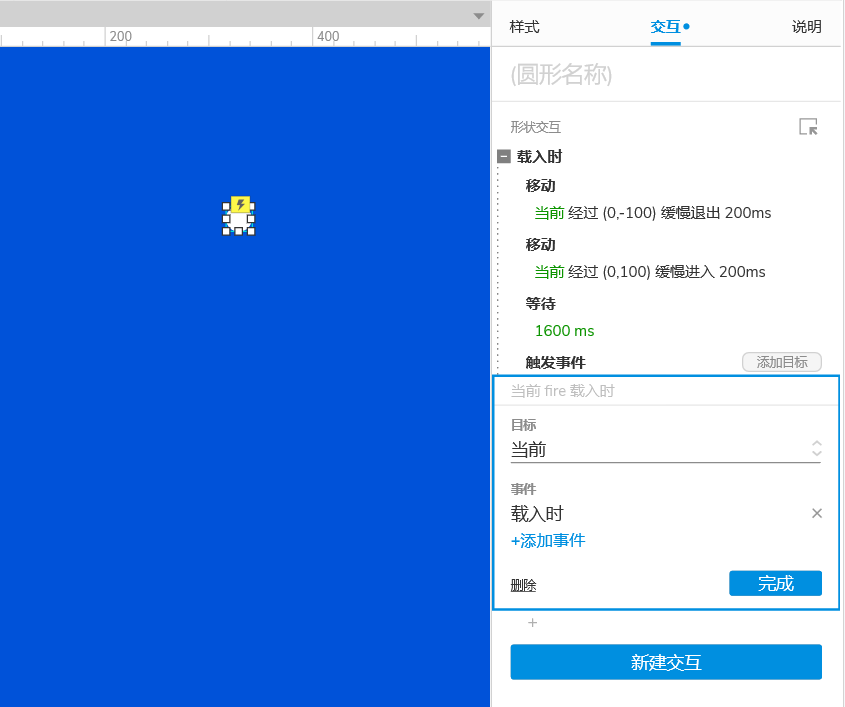This screenshot has height=707, width=845.
Task: Open the 目标 dropdown showing 当前
Action: coord(666,449)
